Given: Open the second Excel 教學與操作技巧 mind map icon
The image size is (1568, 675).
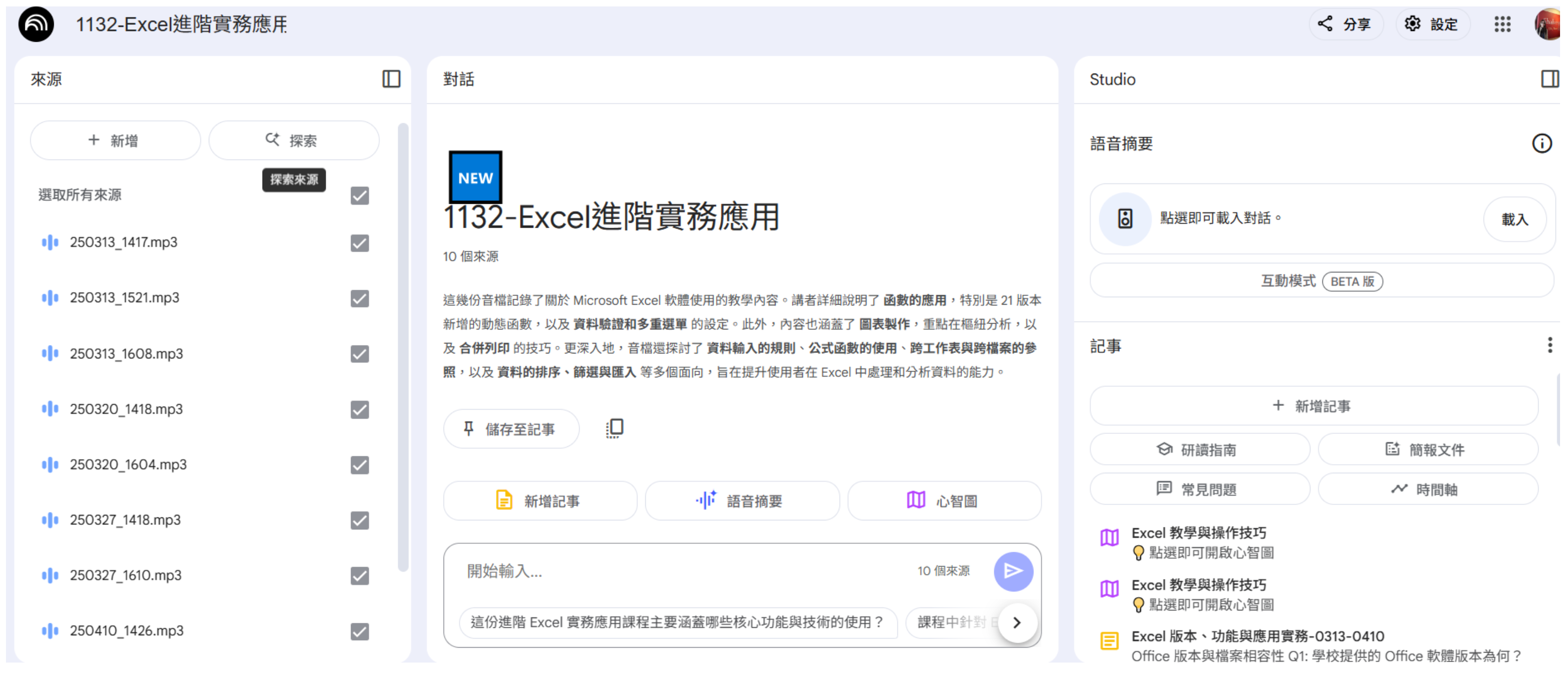Looking at the screenshot, I should pyautogui.click(x=1109, y=589).
